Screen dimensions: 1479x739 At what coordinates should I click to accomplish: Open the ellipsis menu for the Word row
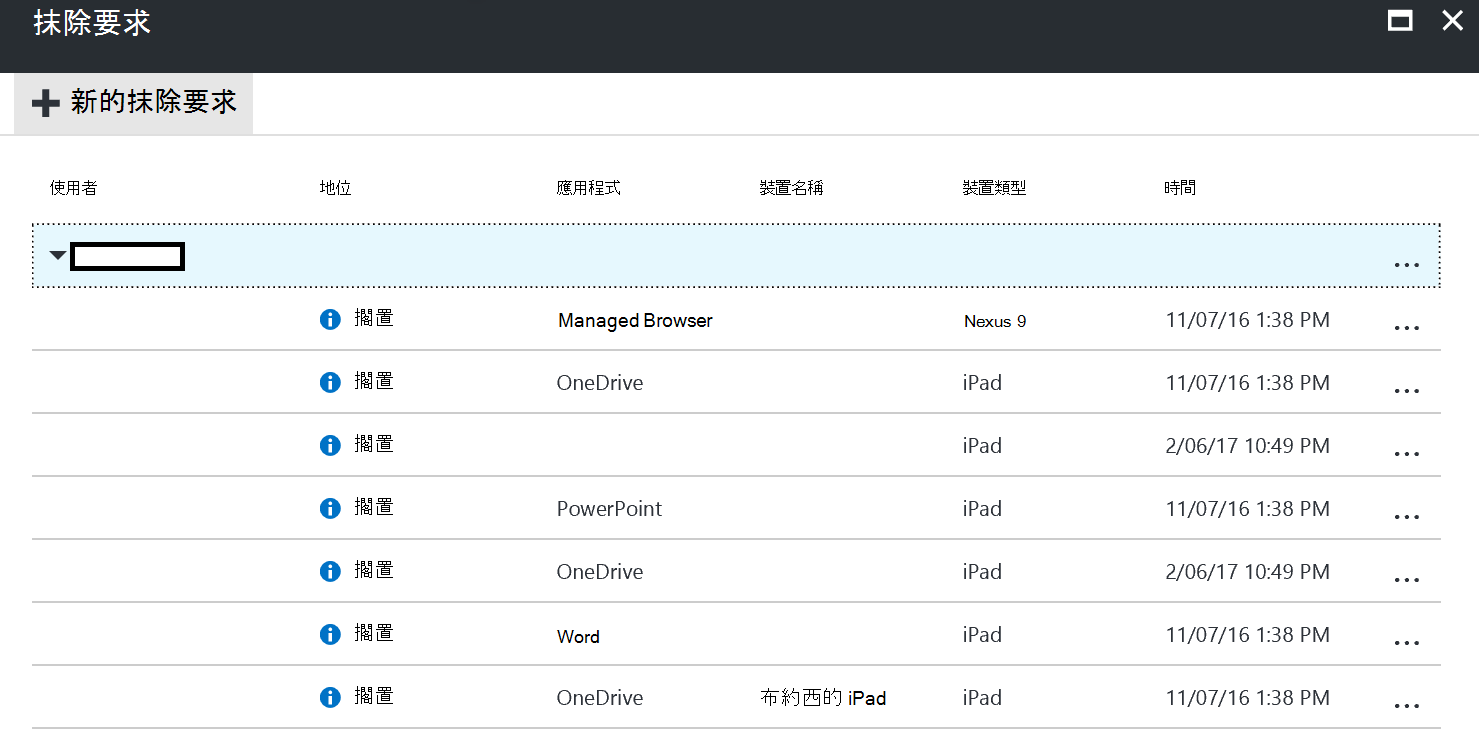1406,643
